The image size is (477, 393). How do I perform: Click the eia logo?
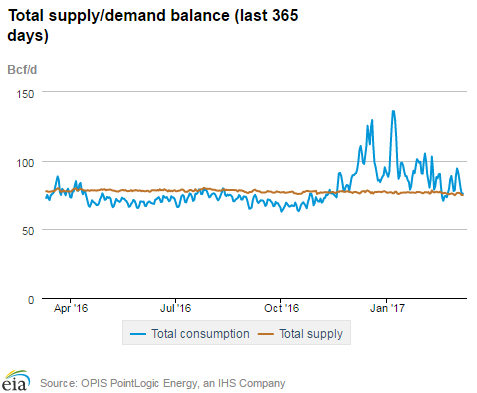[16, 380]
